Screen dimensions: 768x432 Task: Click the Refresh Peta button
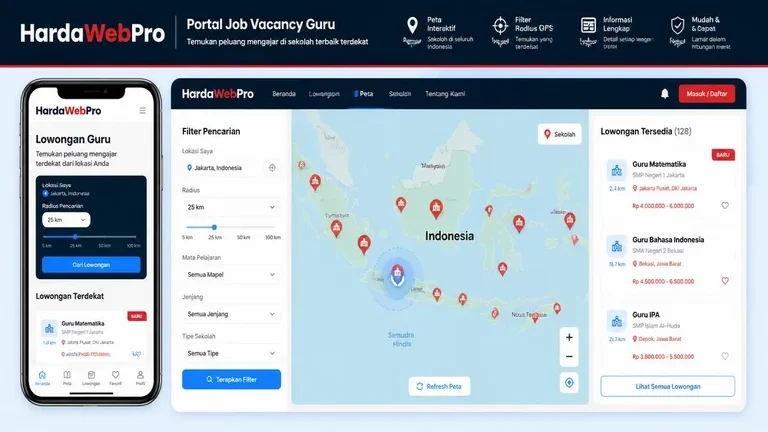point(439,386)
